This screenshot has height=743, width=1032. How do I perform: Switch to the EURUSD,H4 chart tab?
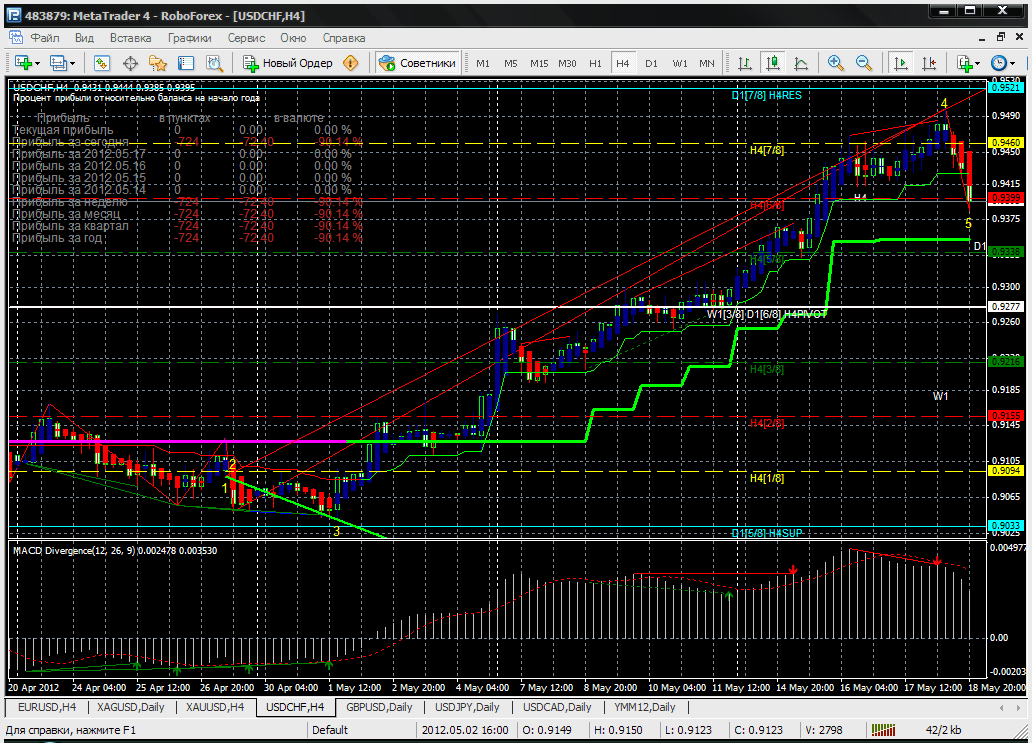point(47,707)
